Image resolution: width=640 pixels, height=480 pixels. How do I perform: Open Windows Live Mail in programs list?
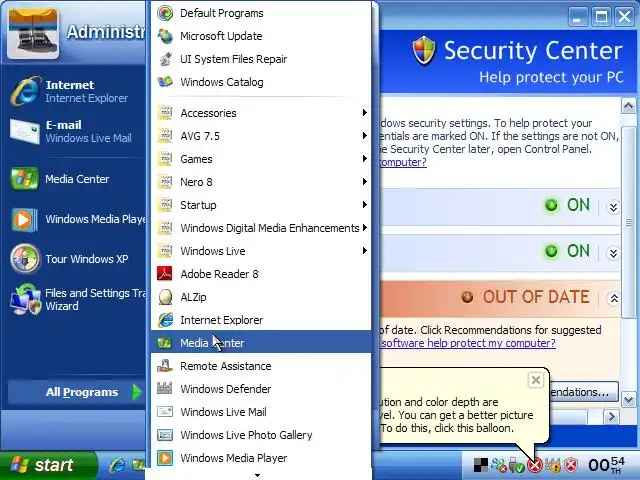(x=261, y=412)
